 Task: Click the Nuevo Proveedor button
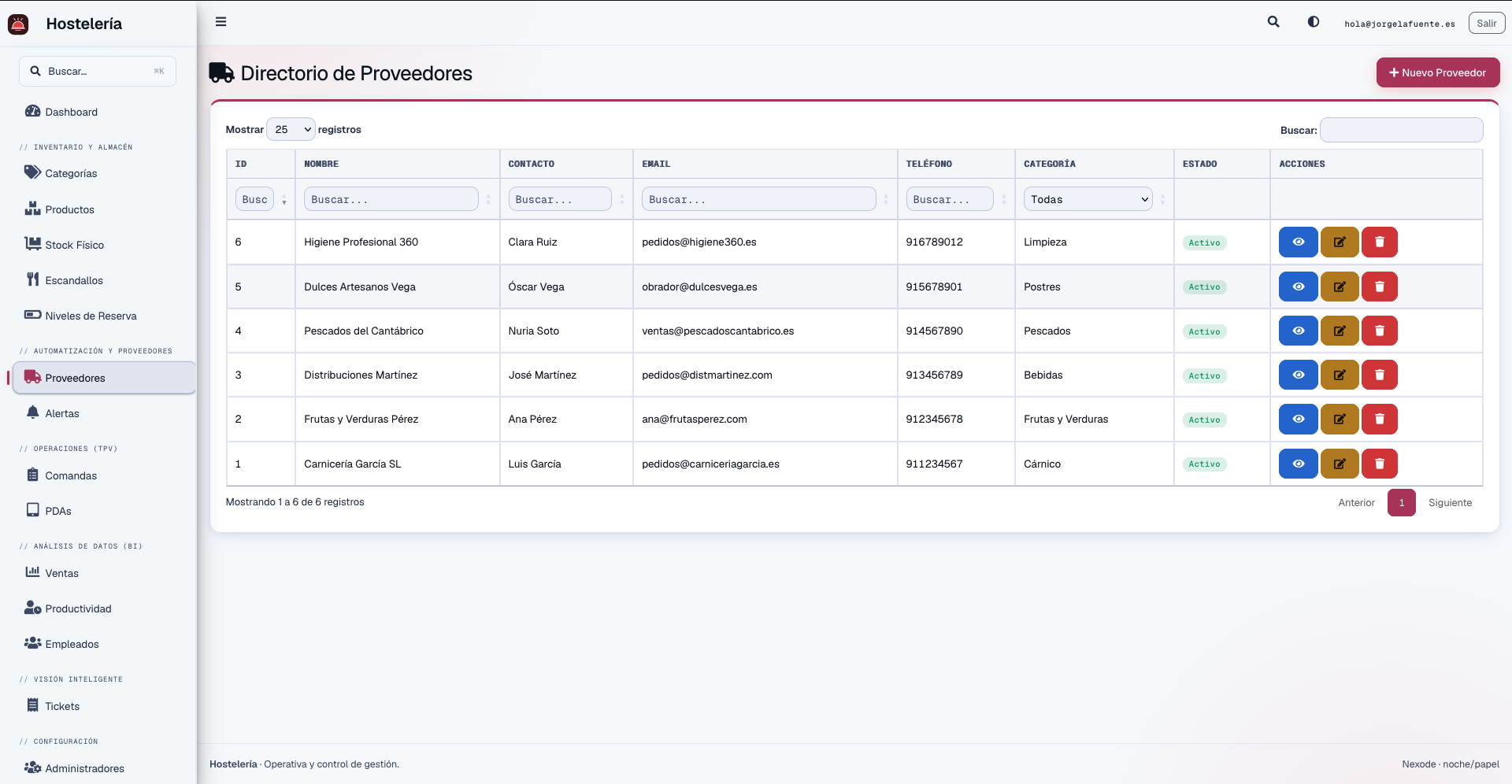[1438, 72]
